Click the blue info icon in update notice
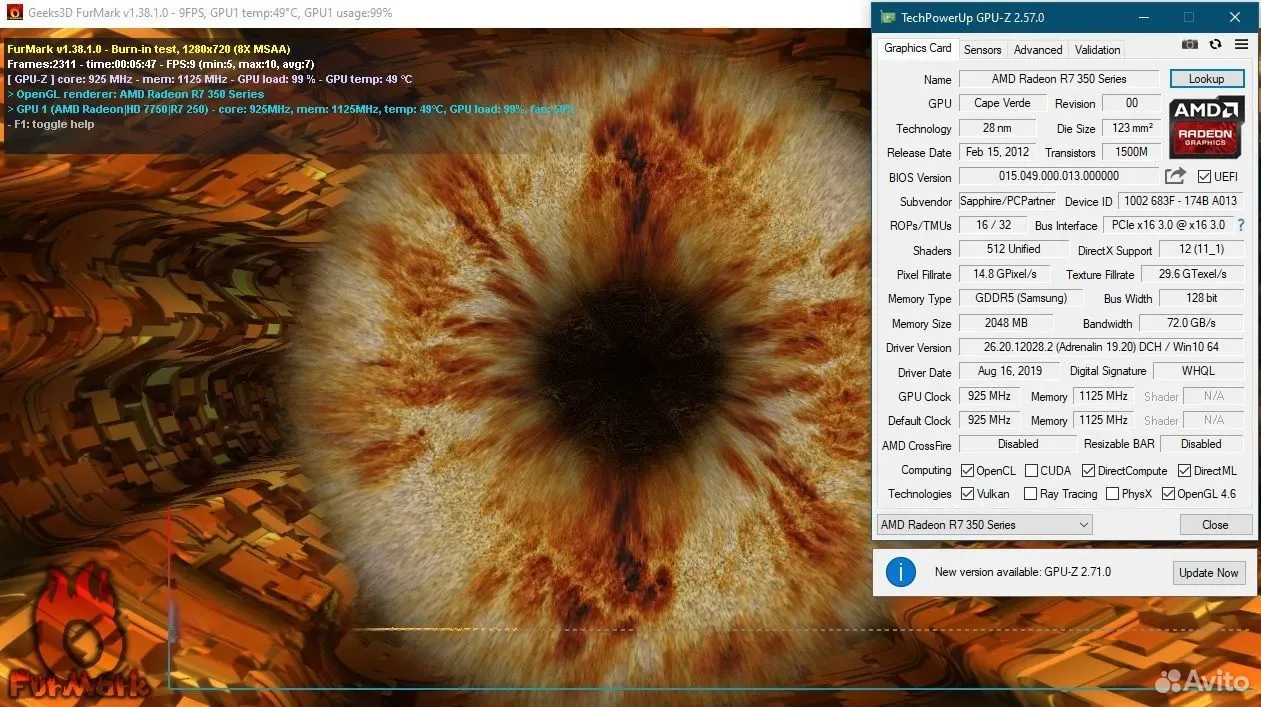This screenshot has height=707, width=1261. pyautogui.click(x=901, y=572)
